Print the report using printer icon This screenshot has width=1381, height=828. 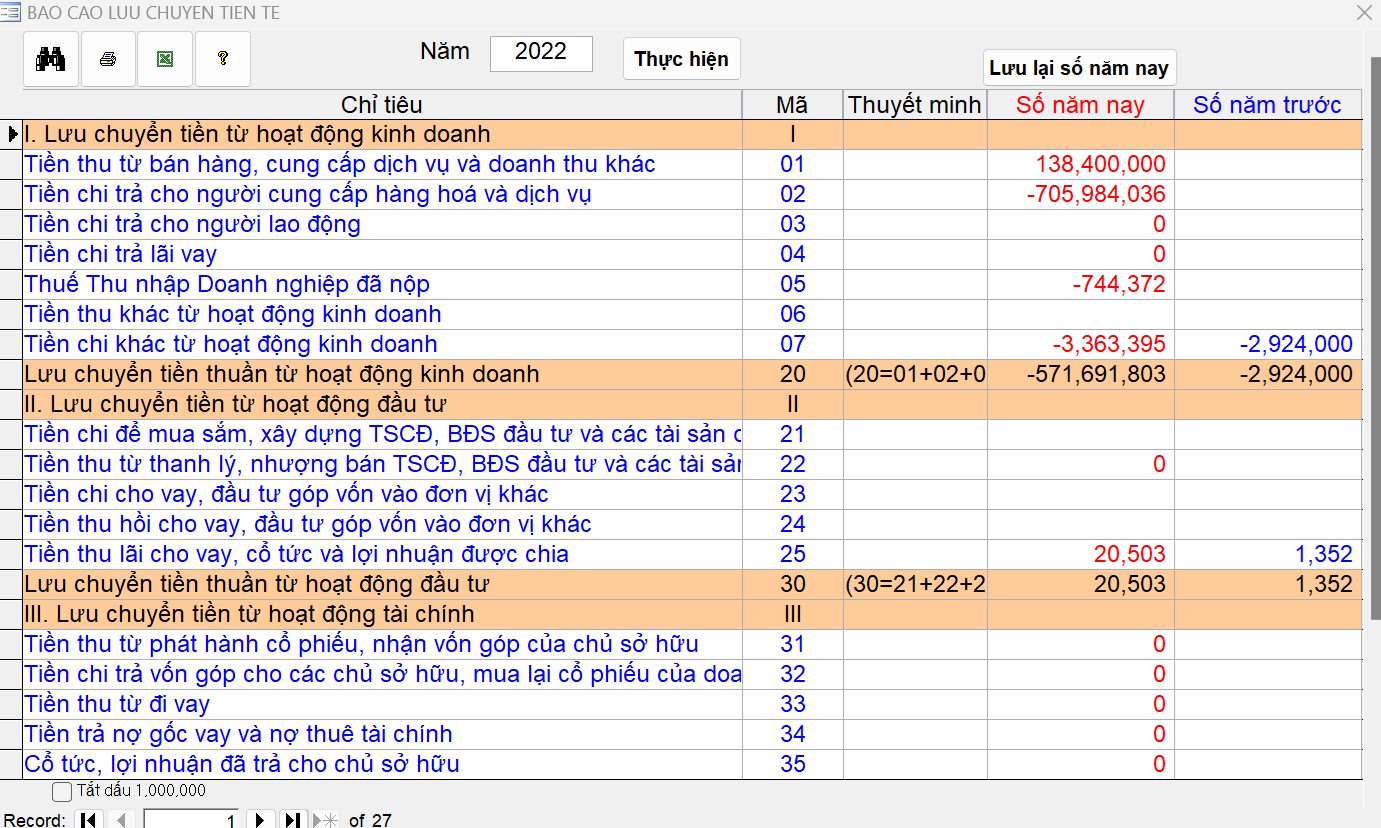pyautogui.click(x=108, y=59)
